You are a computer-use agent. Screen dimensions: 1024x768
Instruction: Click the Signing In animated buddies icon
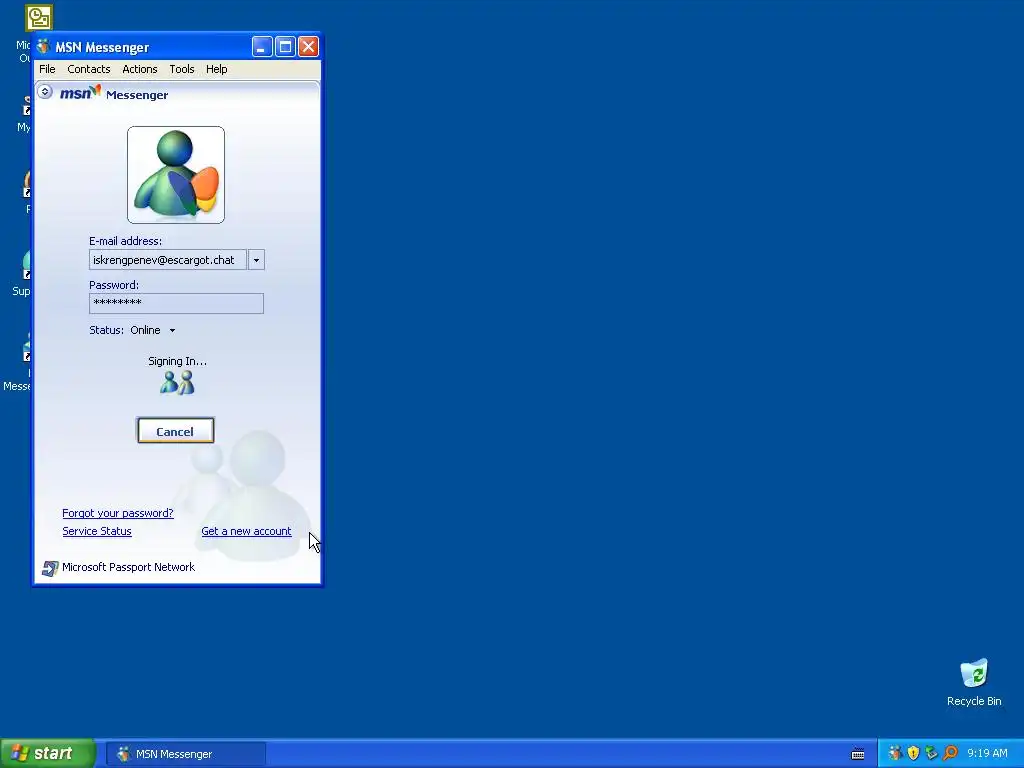177,383
